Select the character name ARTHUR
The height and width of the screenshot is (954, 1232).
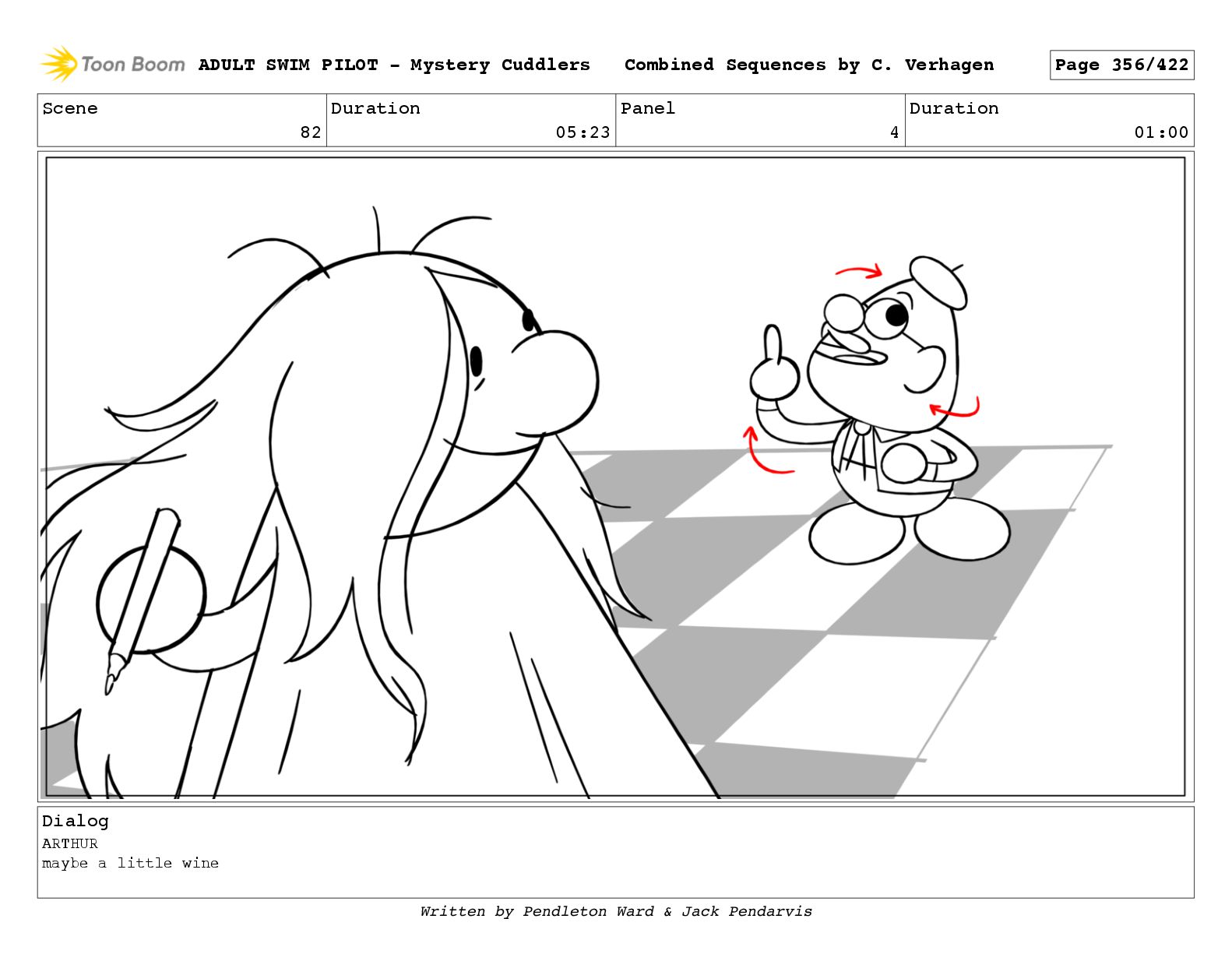(x=70, y=843)
